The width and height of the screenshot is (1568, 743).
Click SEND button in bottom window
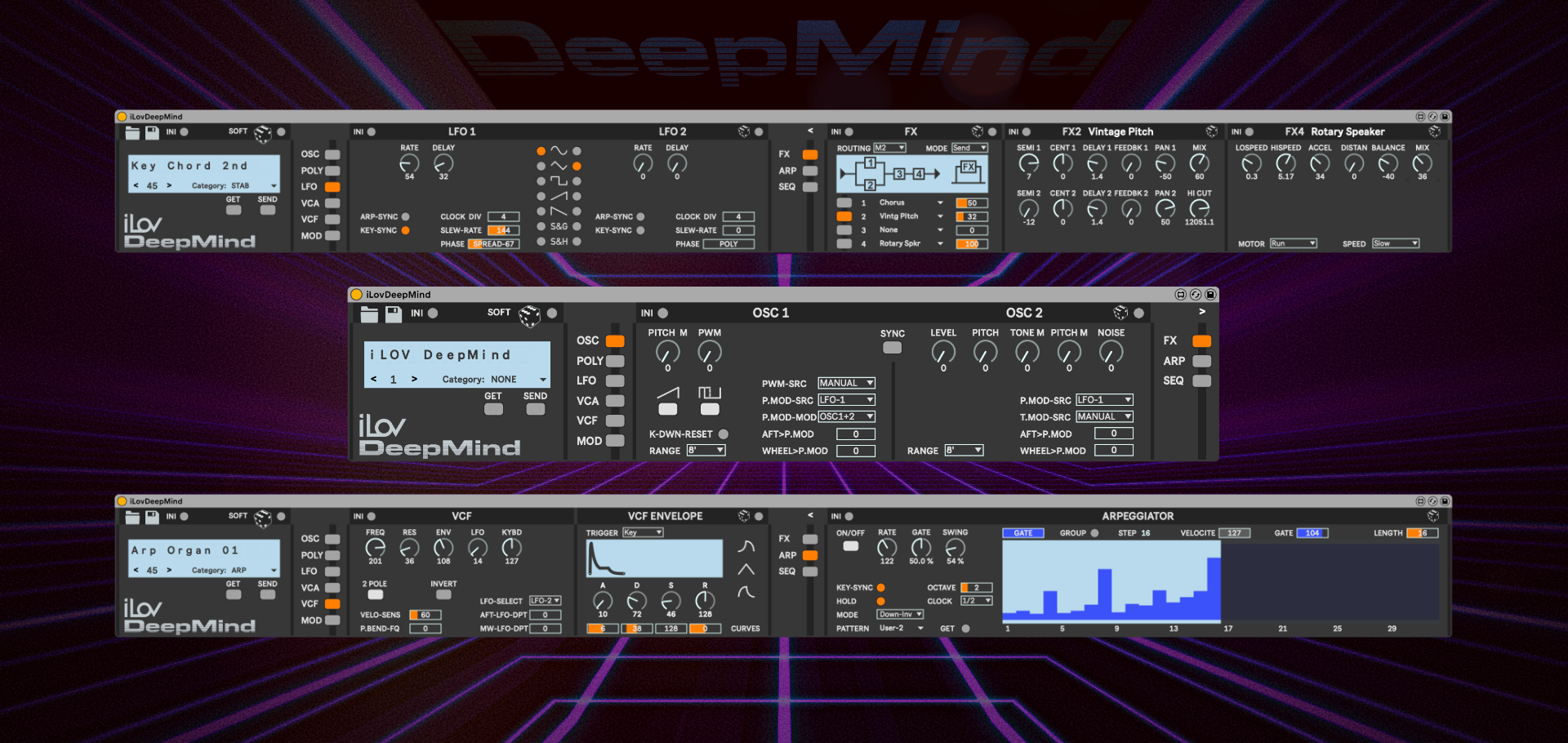[x=267, y=594]
